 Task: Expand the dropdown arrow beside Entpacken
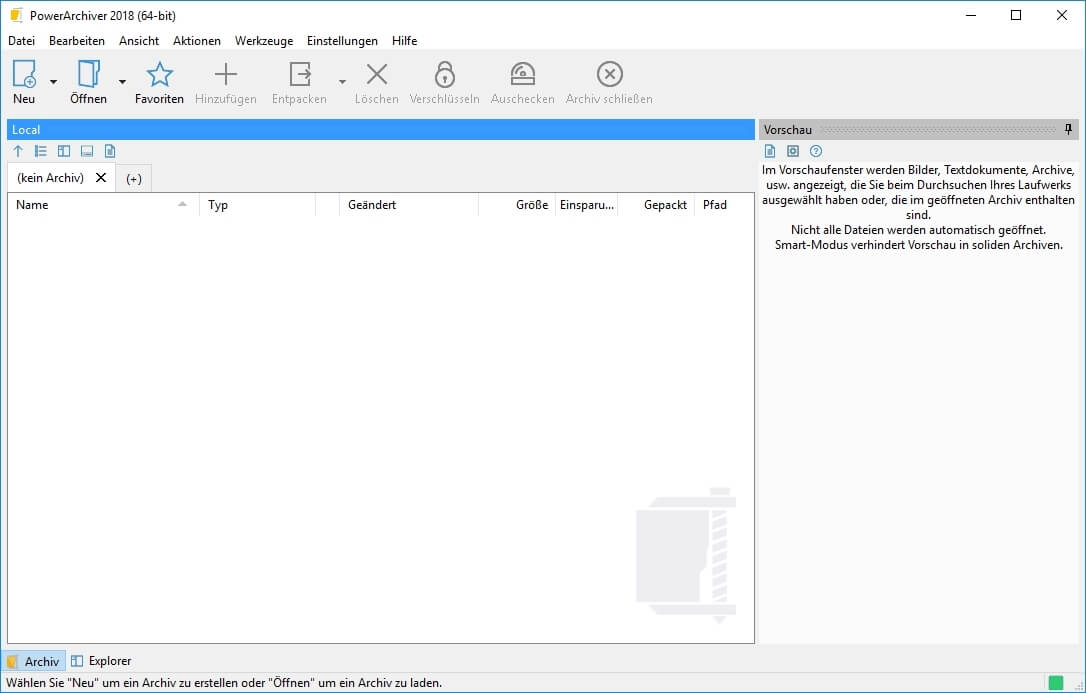342,82
